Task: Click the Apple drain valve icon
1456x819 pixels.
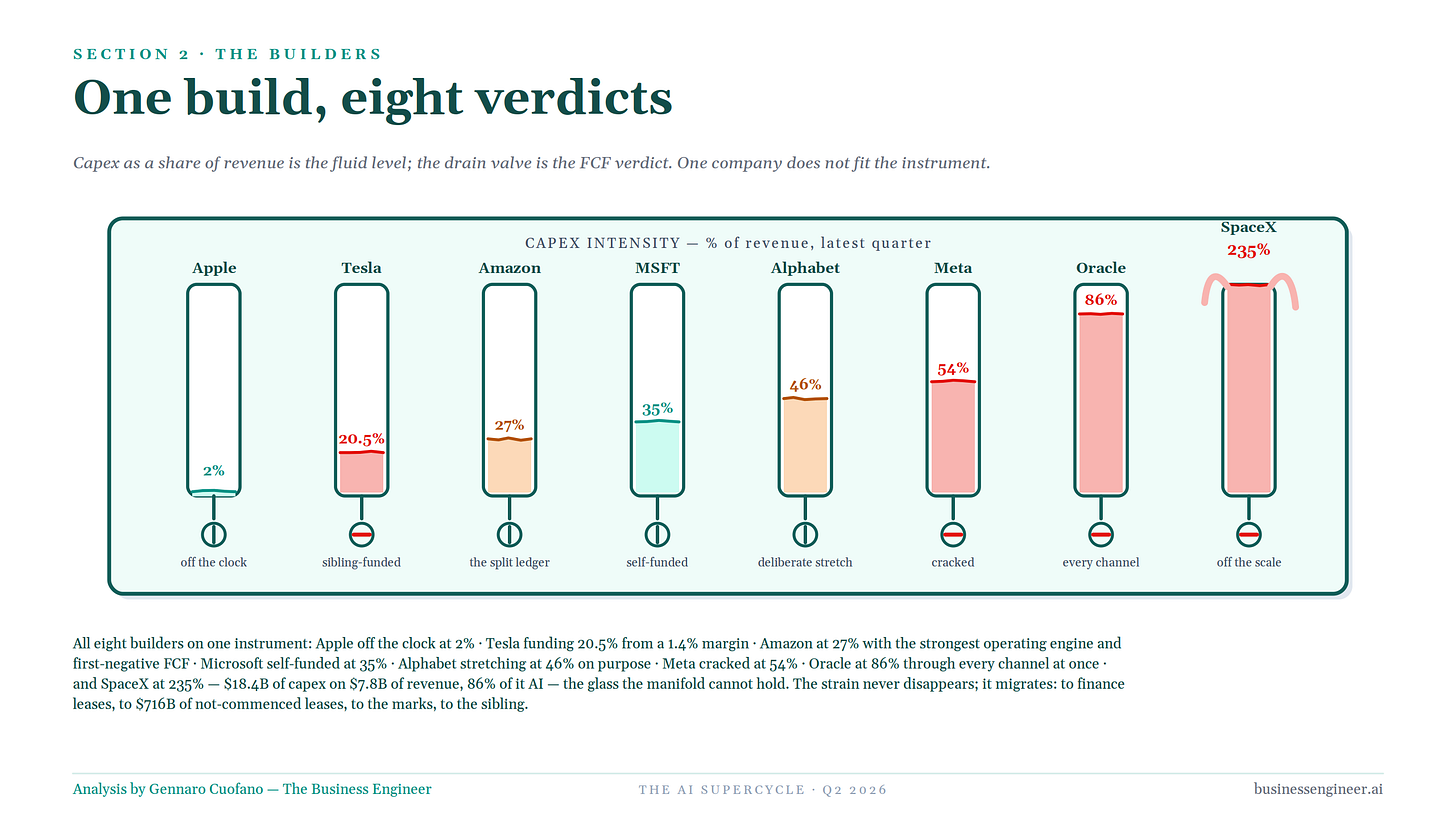Action: click(214, 534)
